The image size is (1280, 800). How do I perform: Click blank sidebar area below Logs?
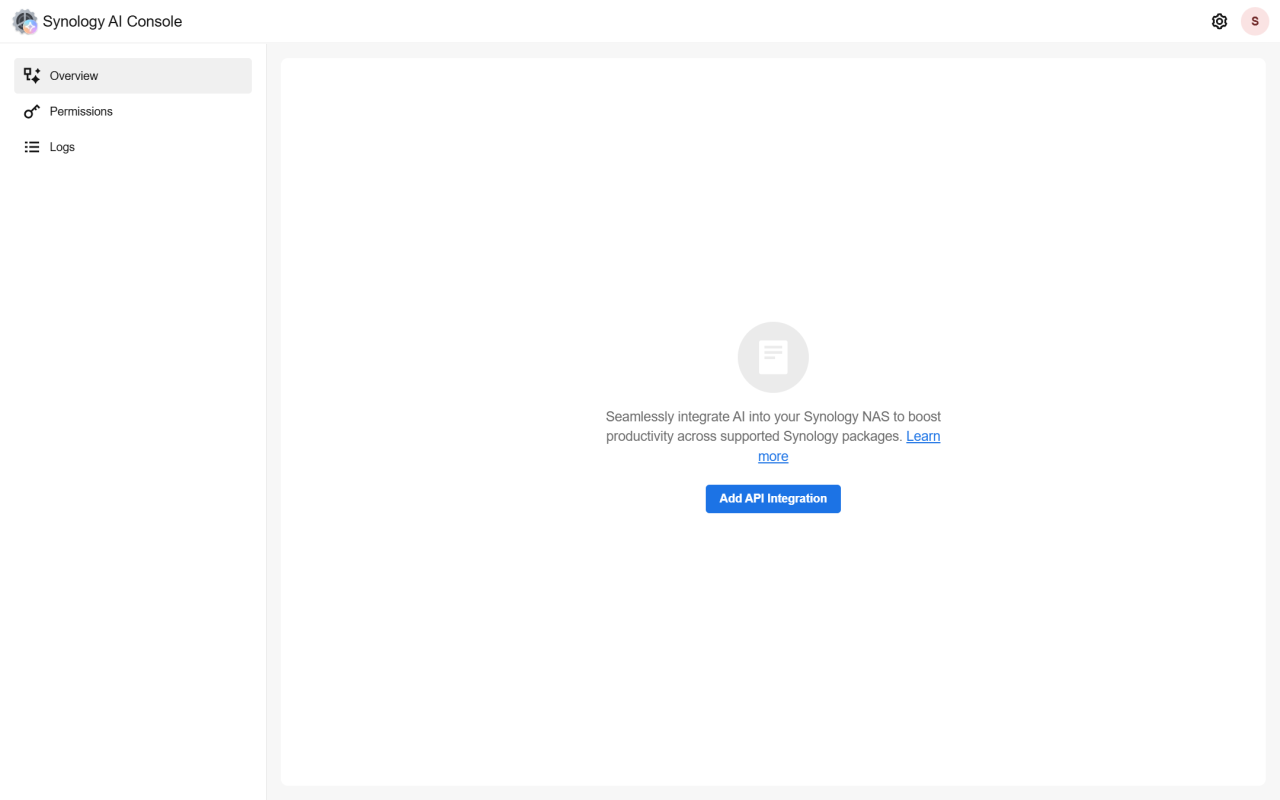click(133, 450)
